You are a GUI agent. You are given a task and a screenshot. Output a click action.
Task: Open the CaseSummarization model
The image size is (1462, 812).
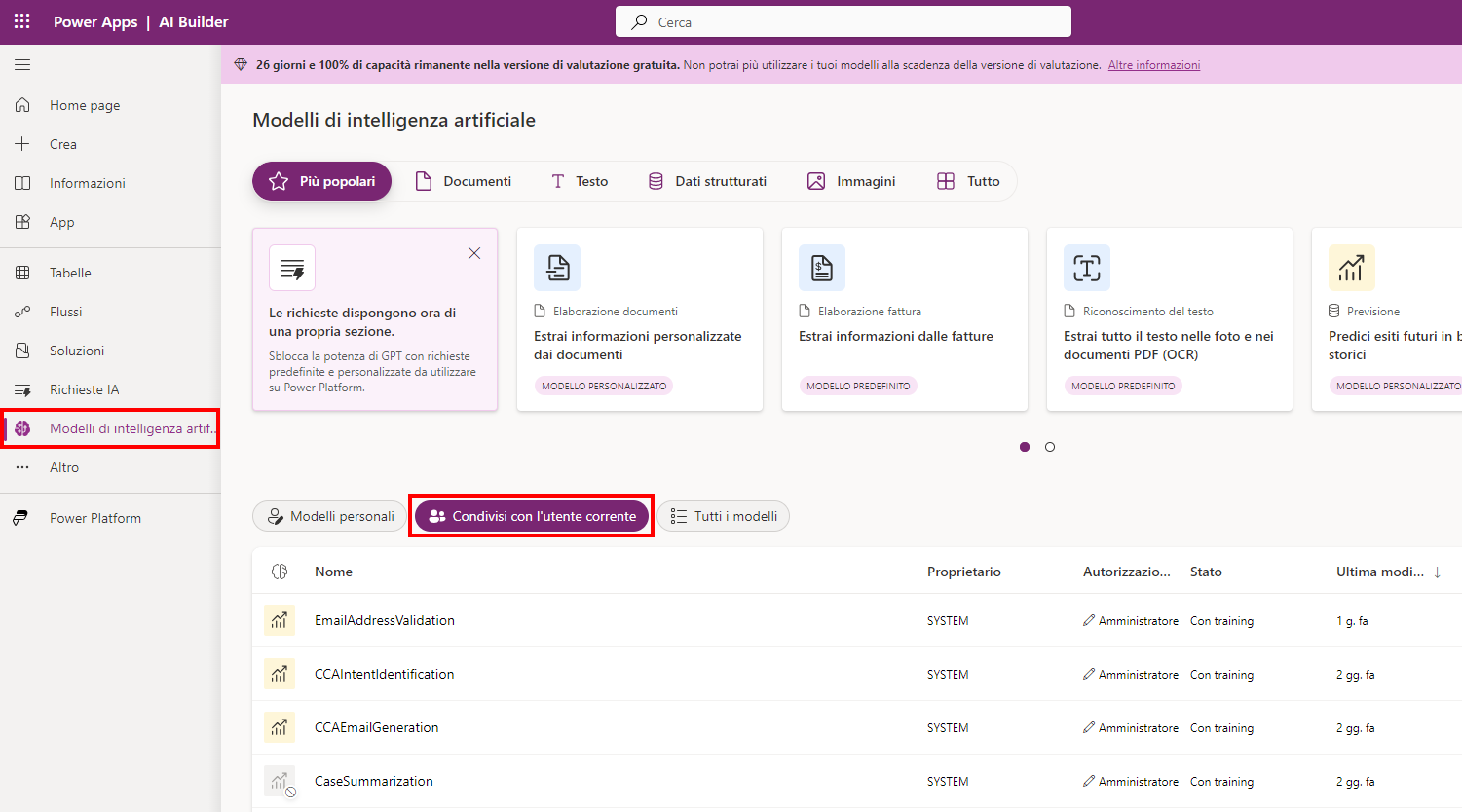[x=374, y=781]
